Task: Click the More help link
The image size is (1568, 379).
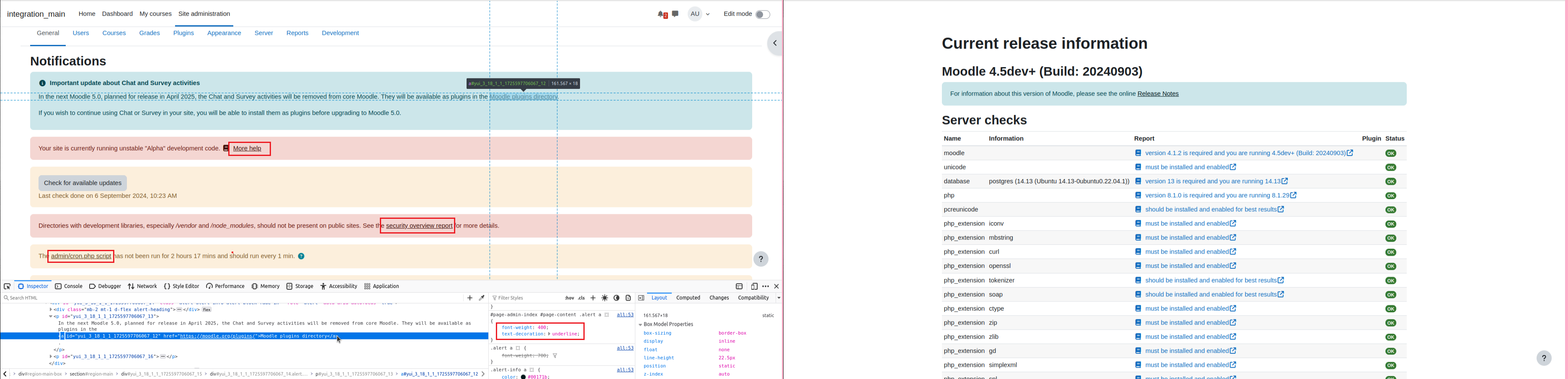Action: tap(247, 149)
